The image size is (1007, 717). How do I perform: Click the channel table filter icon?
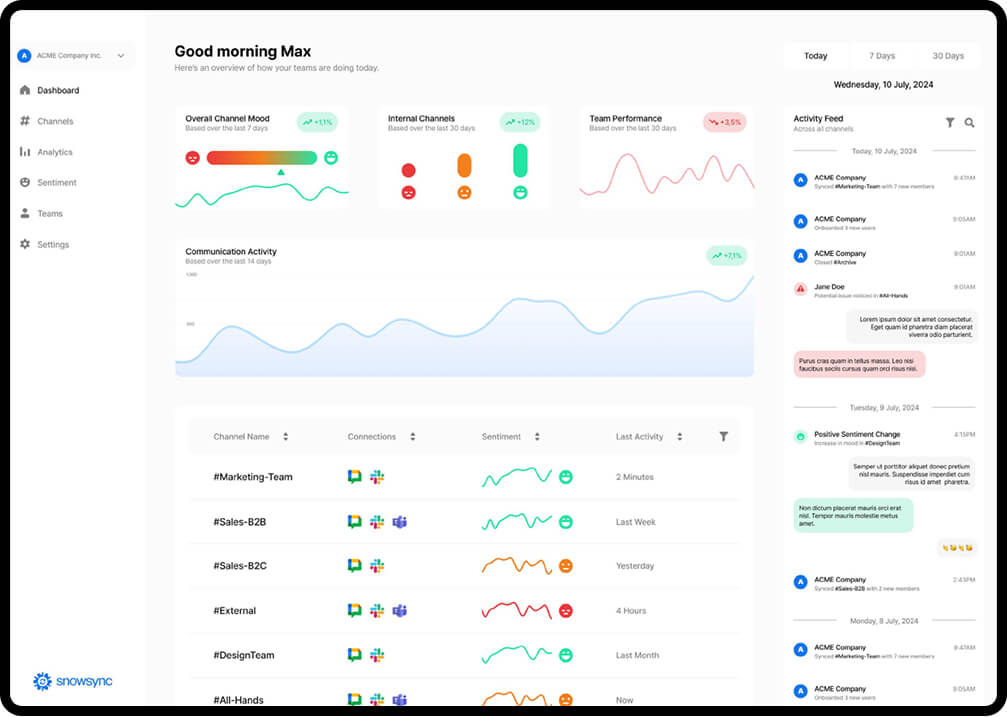pos(723,437)
